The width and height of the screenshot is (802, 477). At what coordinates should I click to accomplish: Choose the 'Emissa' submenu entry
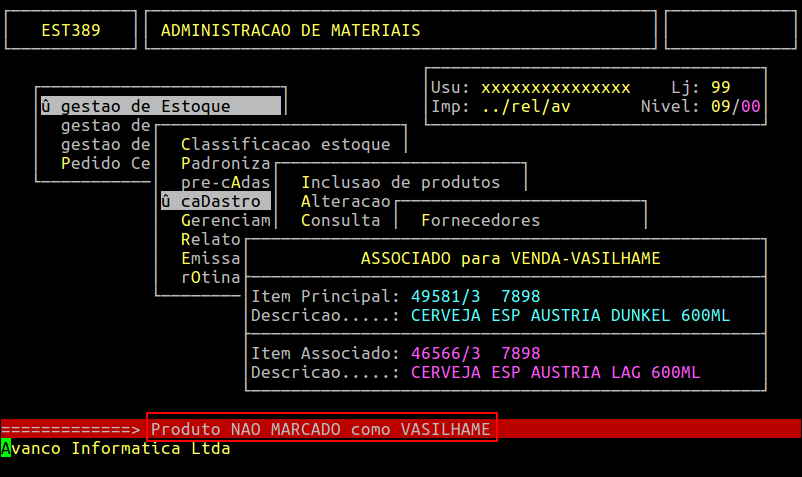(210, 258)
